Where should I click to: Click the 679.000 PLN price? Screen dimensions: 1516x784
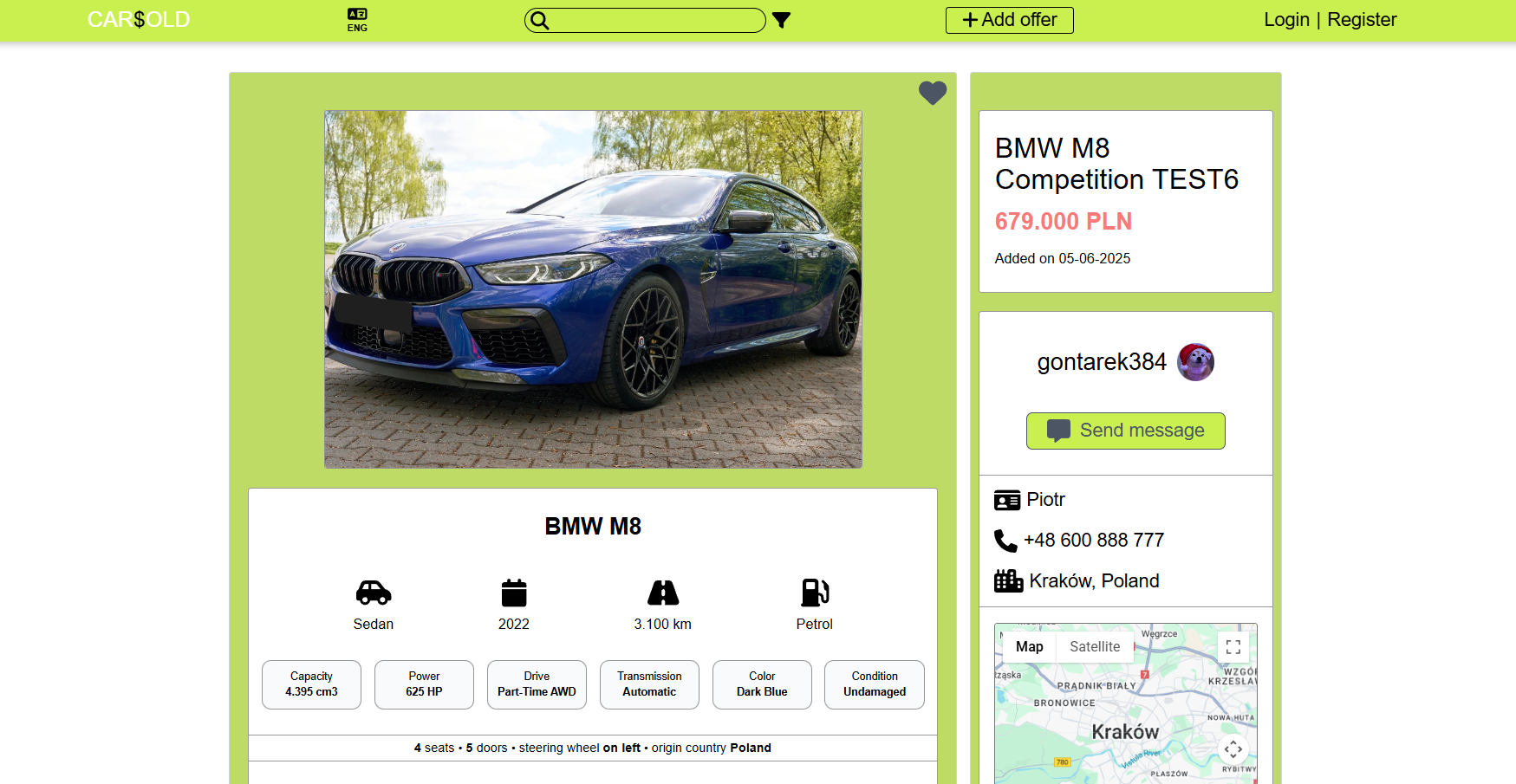tap(1064, 222)
